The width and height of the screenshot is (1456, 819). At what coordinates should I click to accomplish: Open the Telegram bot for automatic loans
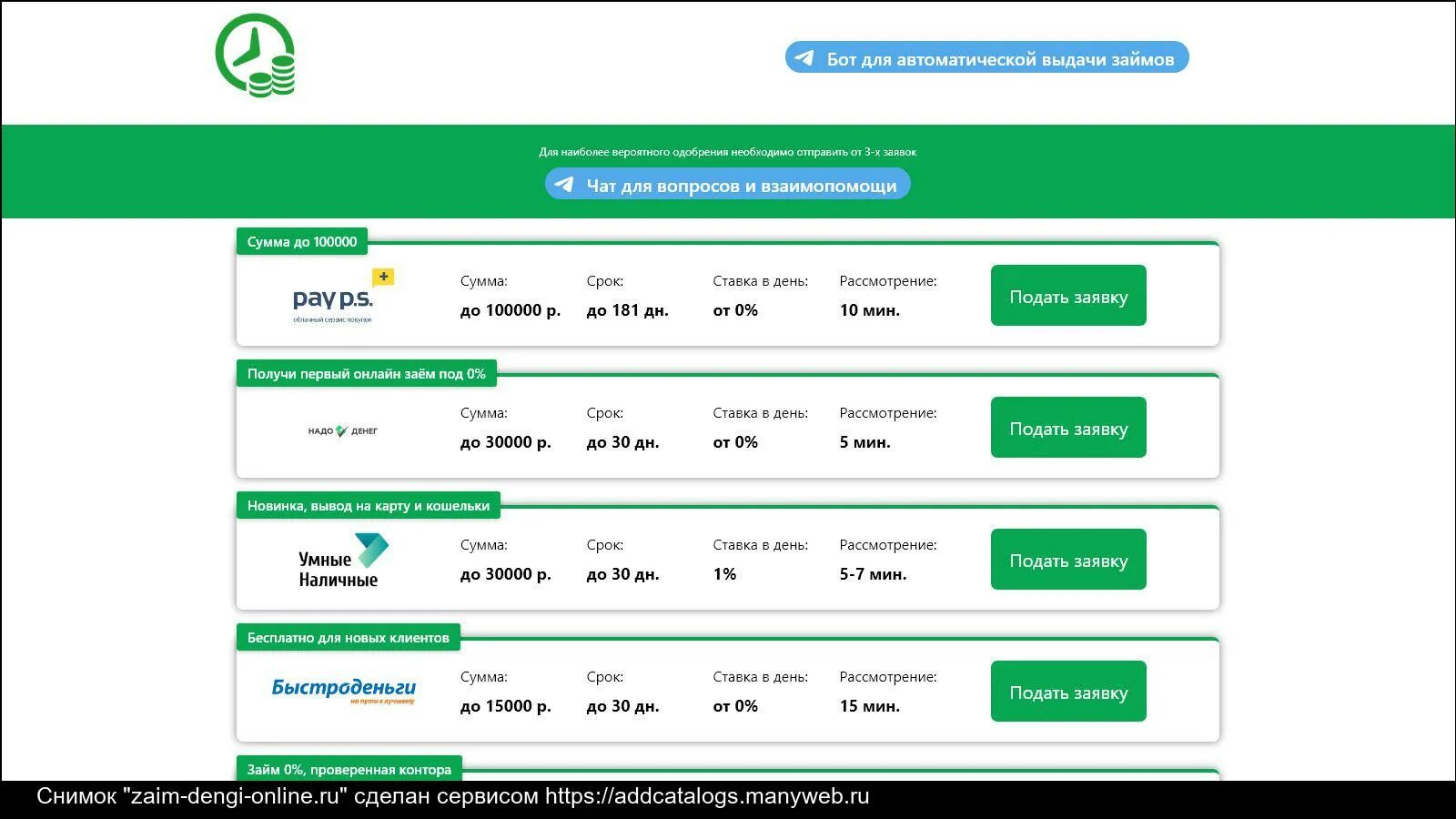coord(987,57)
